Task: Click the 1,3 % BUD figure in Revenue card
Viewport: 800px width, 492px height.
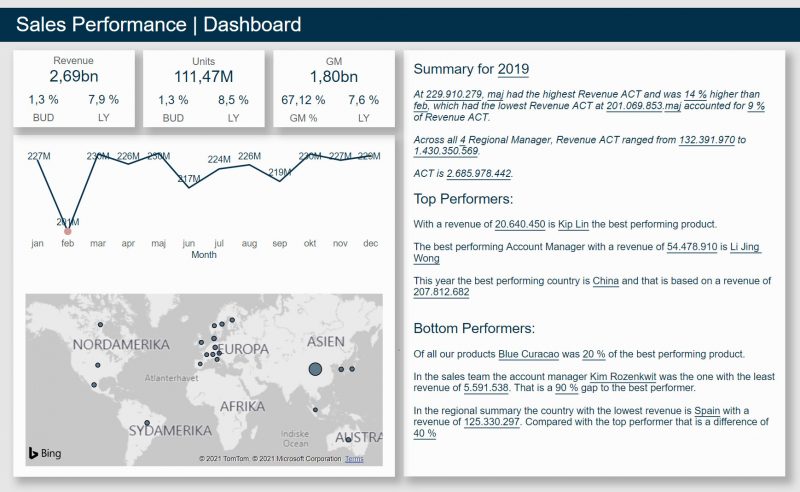Action: click(43, 100)
